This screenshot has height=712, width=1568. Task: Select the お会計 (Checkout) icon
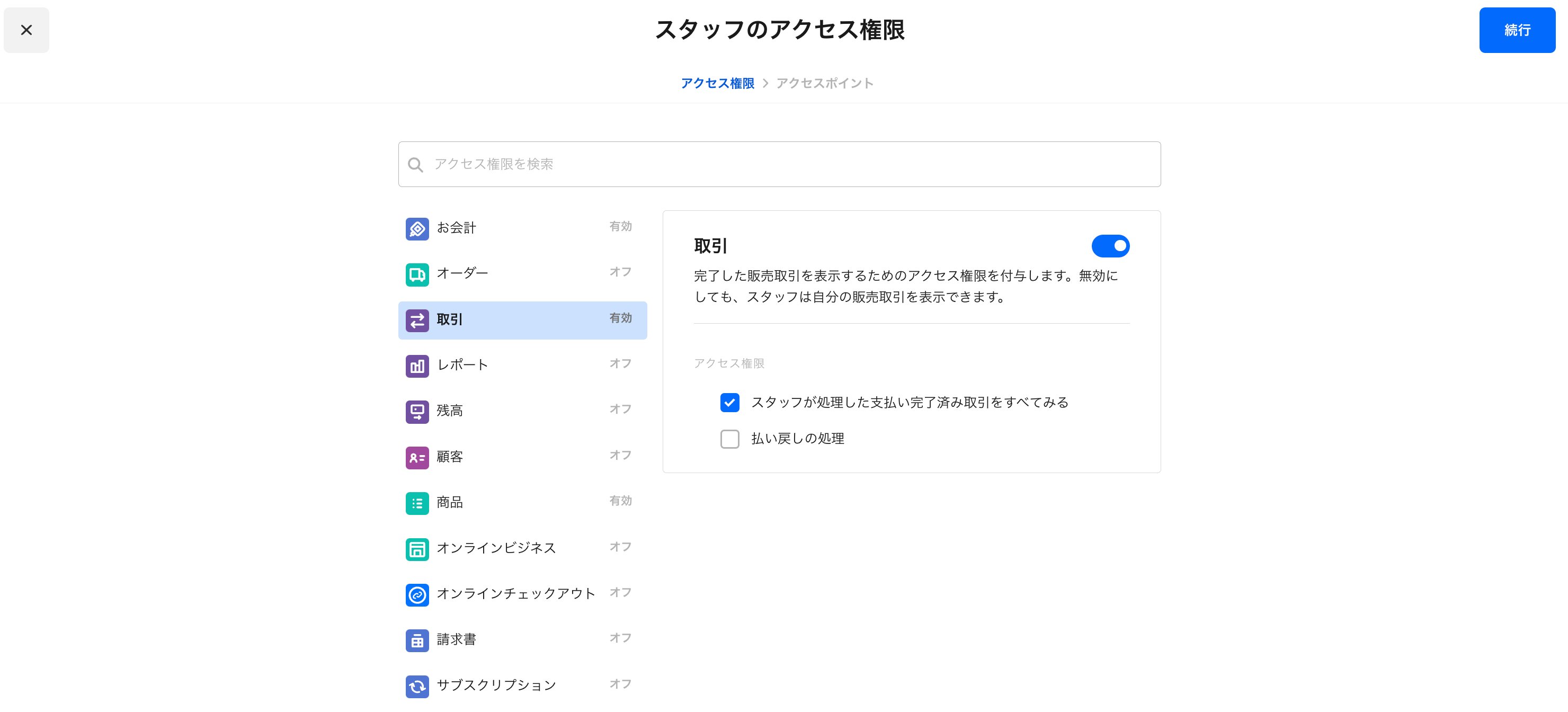(417, 228)
